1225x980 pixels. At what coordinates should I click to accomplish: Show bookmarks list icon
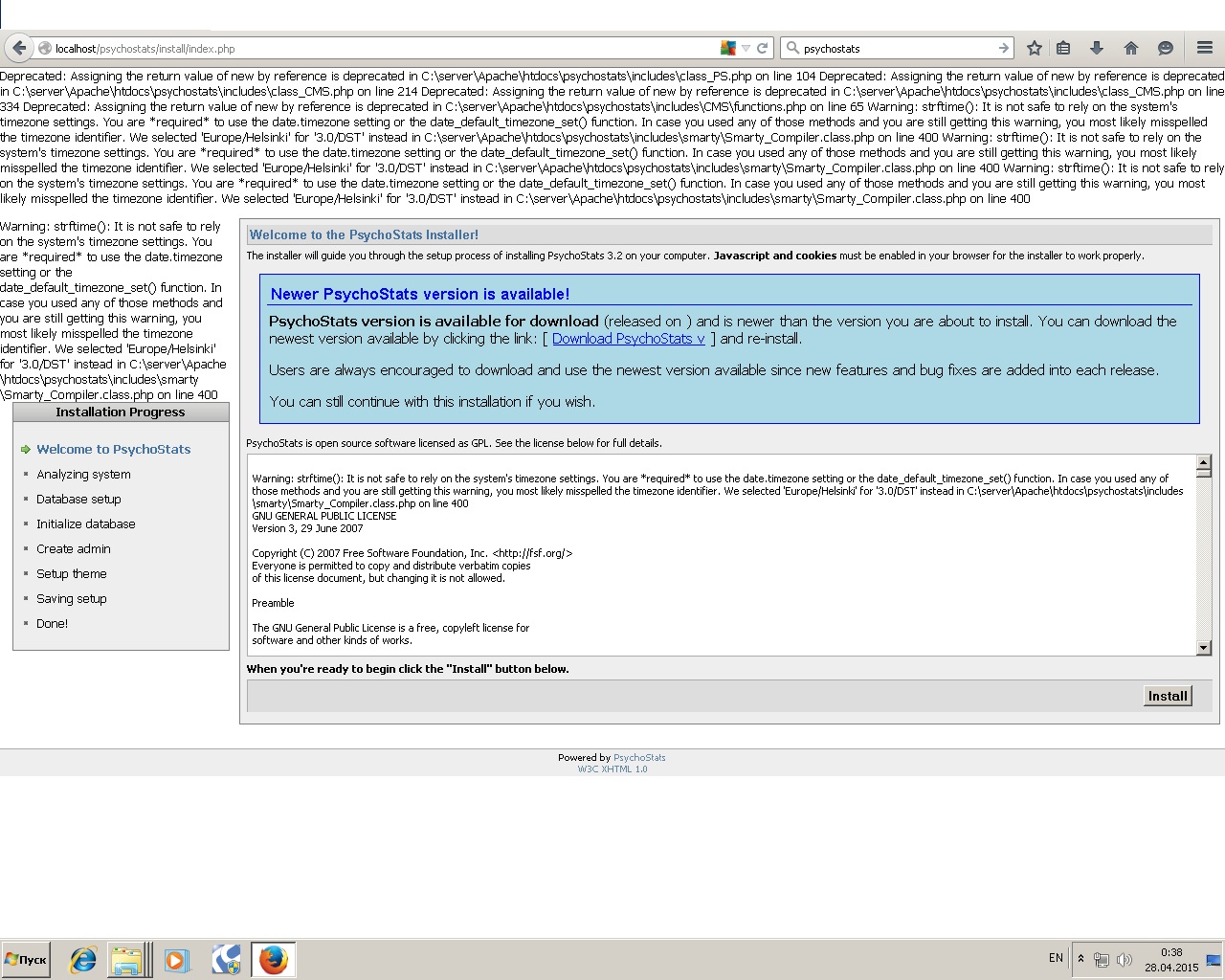[1063, 48]
